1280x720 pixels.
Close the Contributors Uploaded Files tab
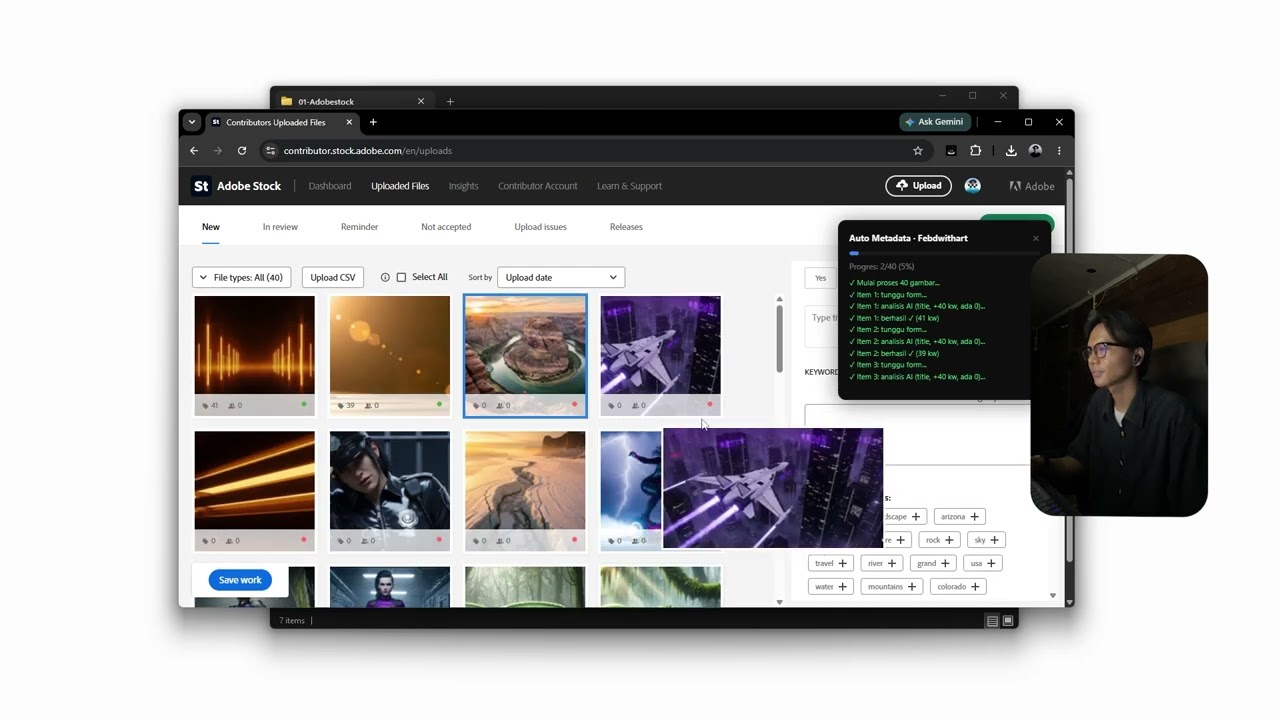click(x=349, y=122)
